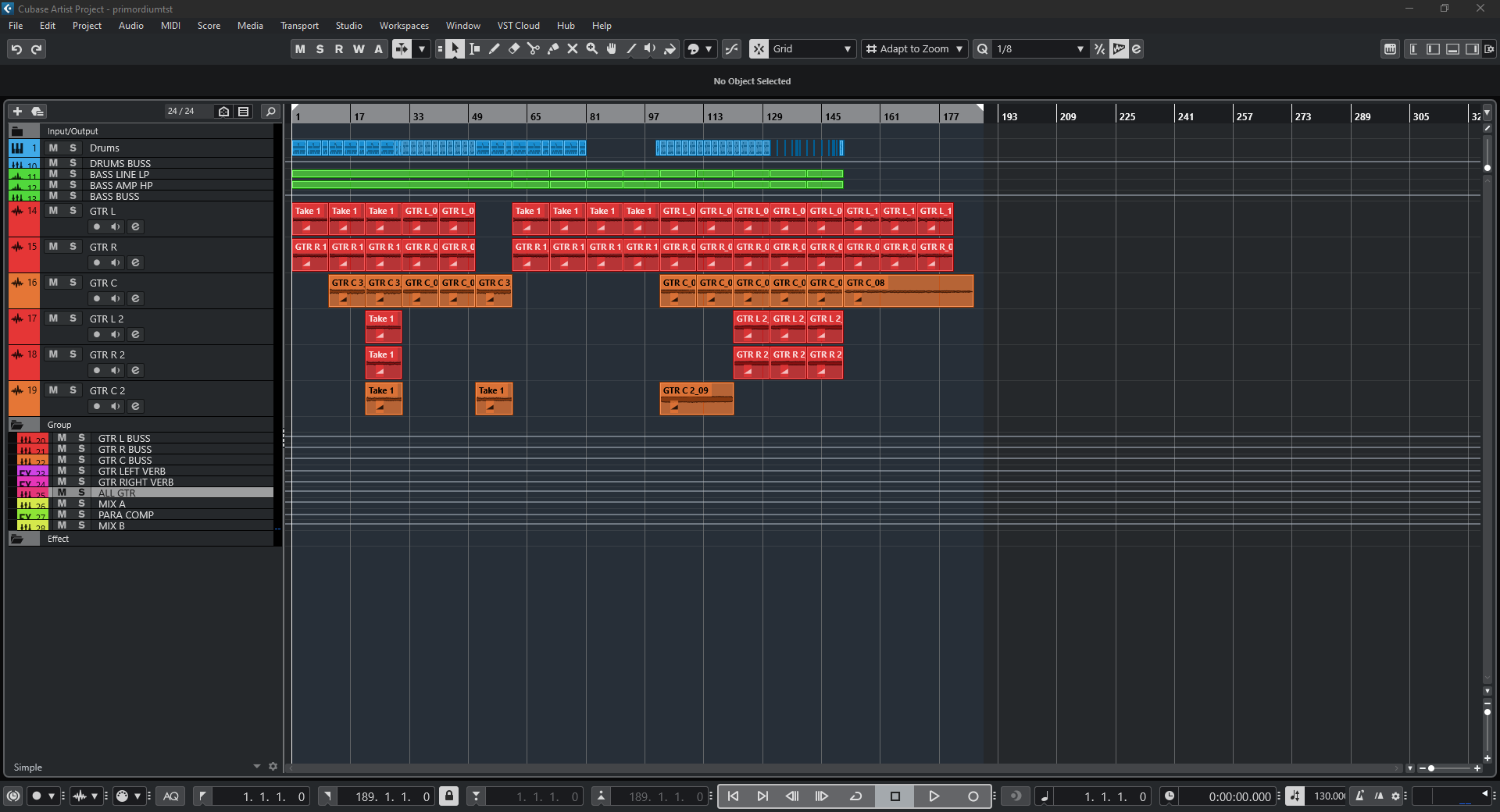The height and width of the screenshot is (812, 1500).
Task: Select the Object Selection arrow tool
Action: tap(455, 49)
